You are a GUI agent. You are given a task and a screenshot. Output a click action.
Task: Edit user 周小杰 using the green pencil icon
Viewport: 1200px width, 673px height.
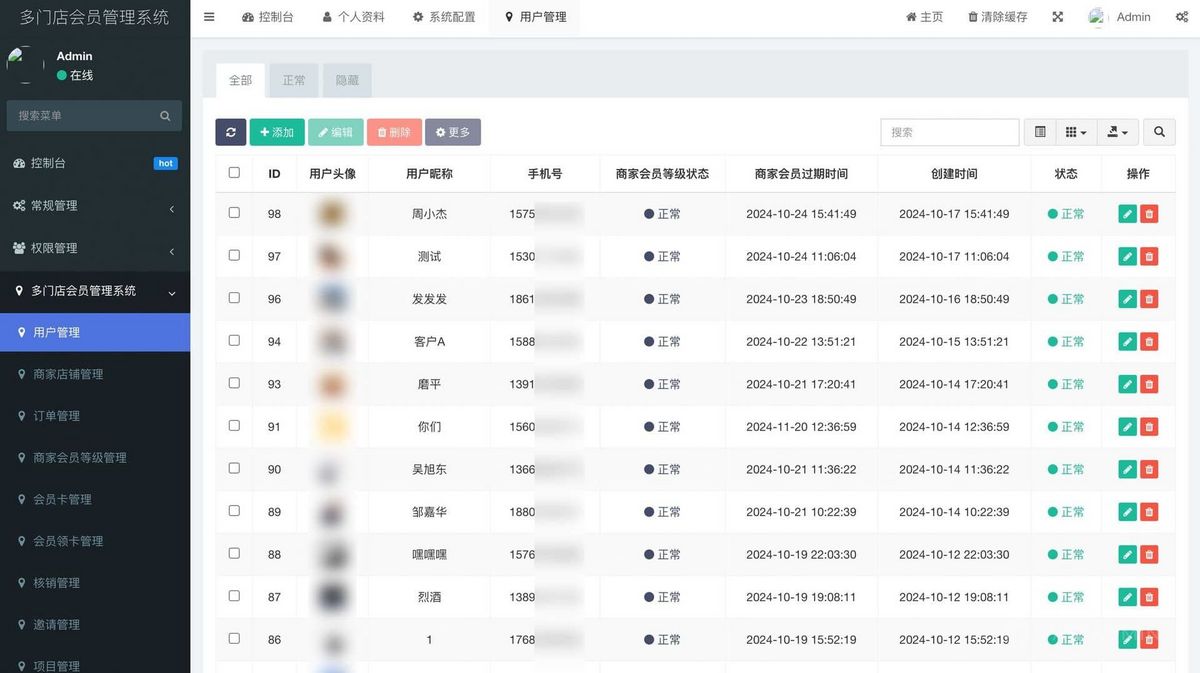(1127, 213)
